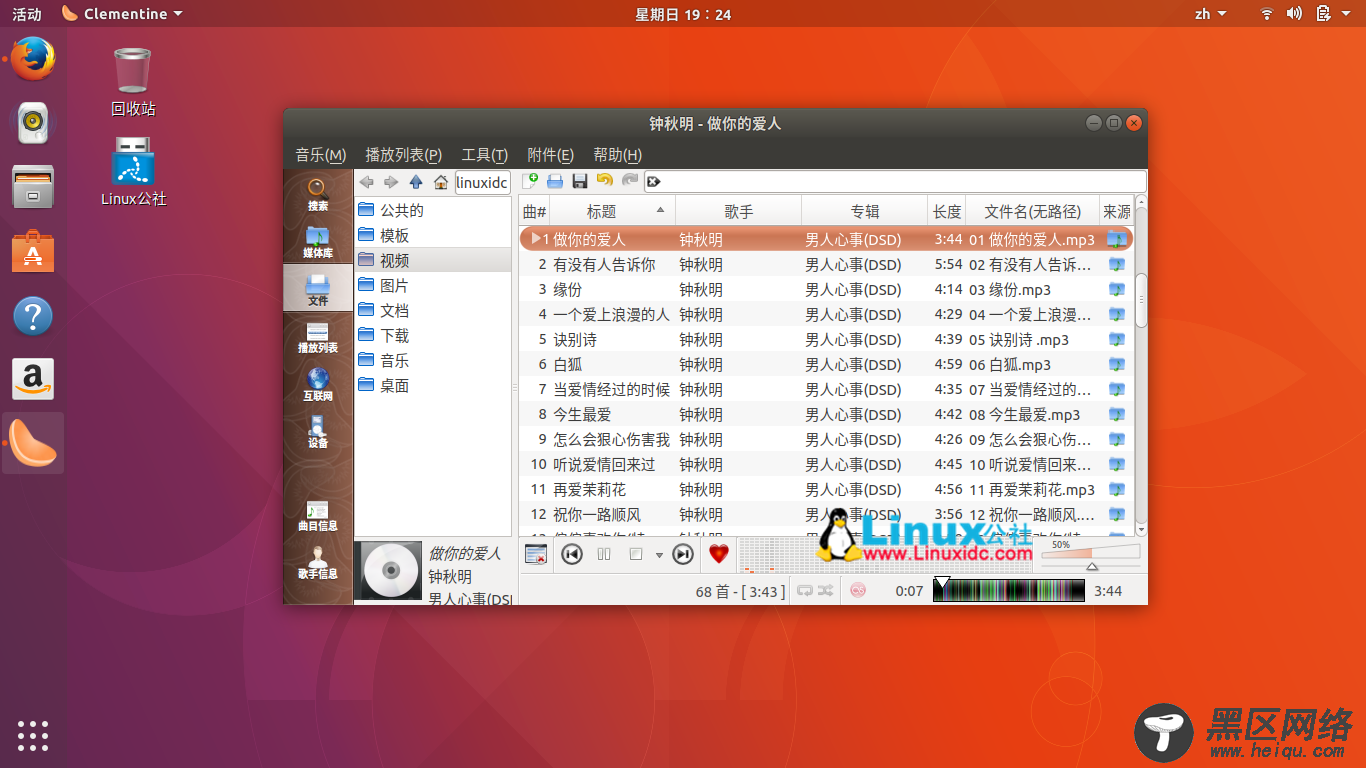The height and width of the screenshot is (768, 1366).
Task: Open the clock showing 星期日 19:24
Action: [683, 14]
